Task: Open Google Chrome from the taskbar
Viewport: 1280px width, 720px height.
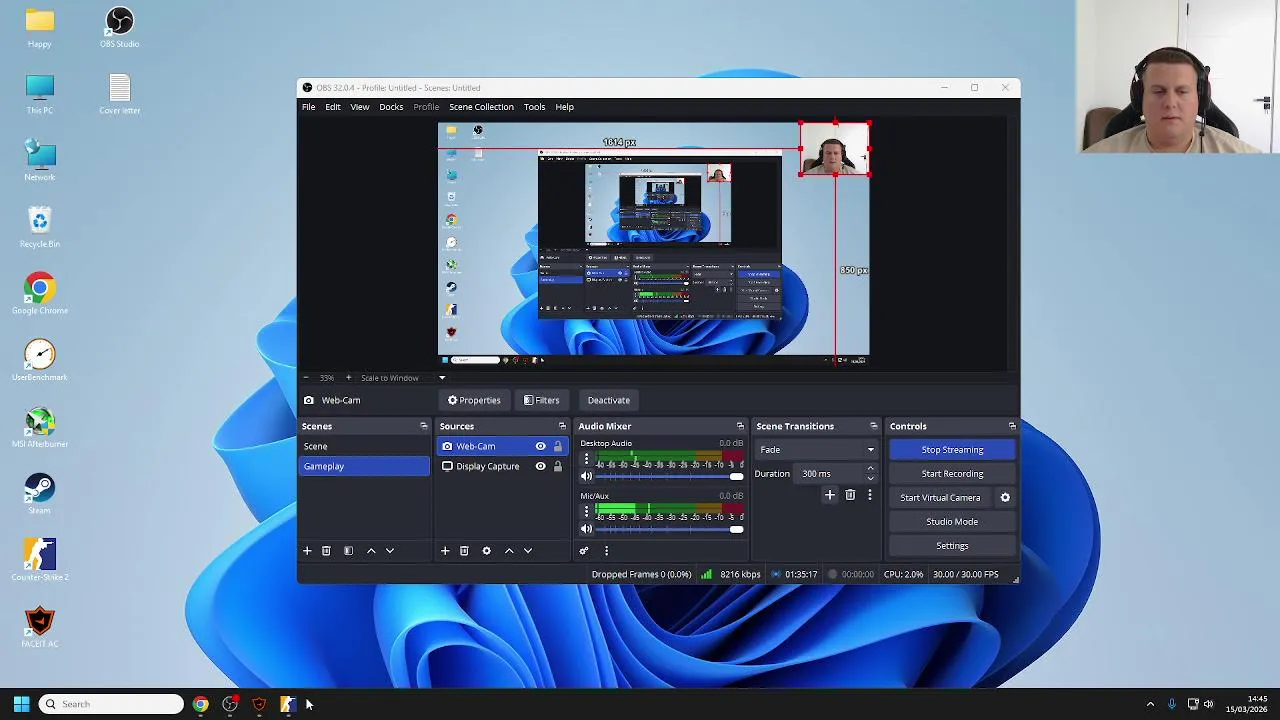Action: (x=201, y=704)
